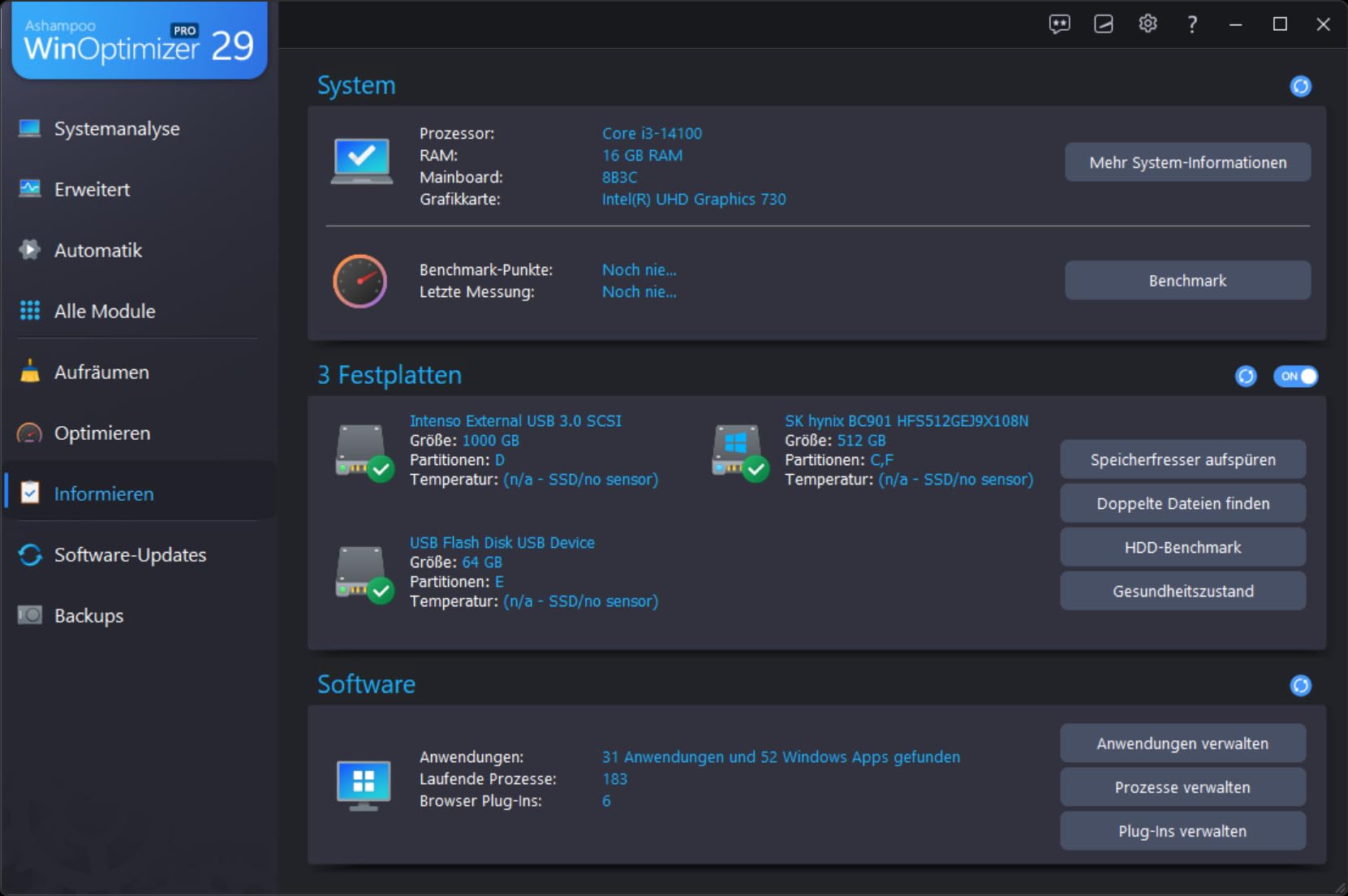Click Doppelte Dateien finden button
This screenshot has height=896, width=1348.
[1182, 504]
